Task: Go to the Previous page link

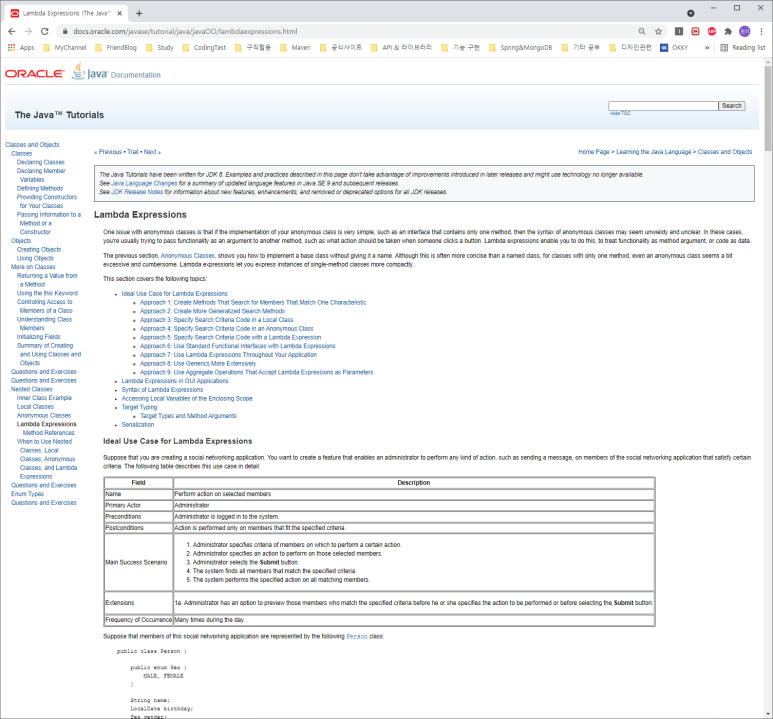Action: coord(108,152)
